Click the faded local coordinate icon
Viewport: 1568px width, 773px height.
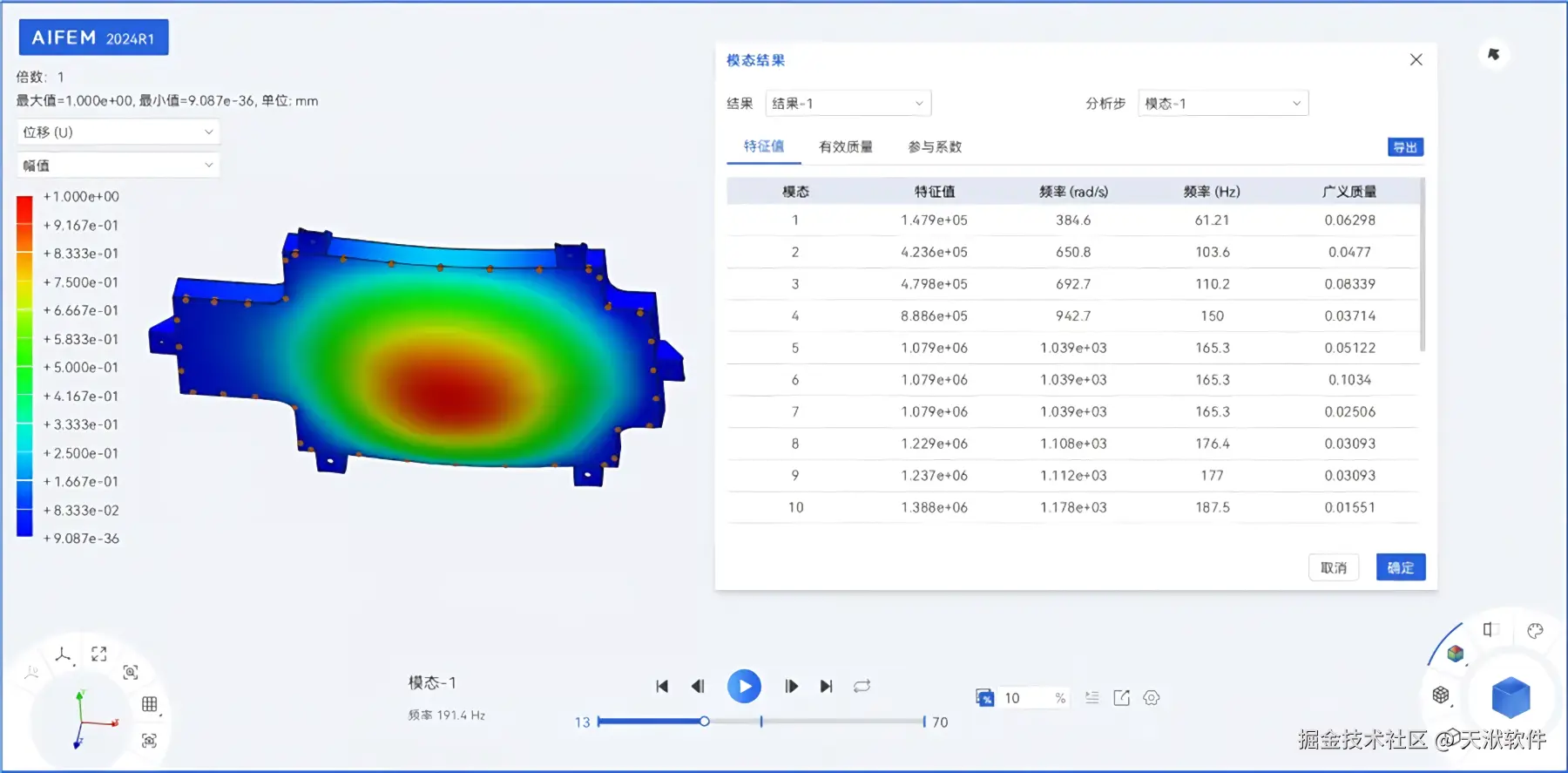click(x=31, y=672)
